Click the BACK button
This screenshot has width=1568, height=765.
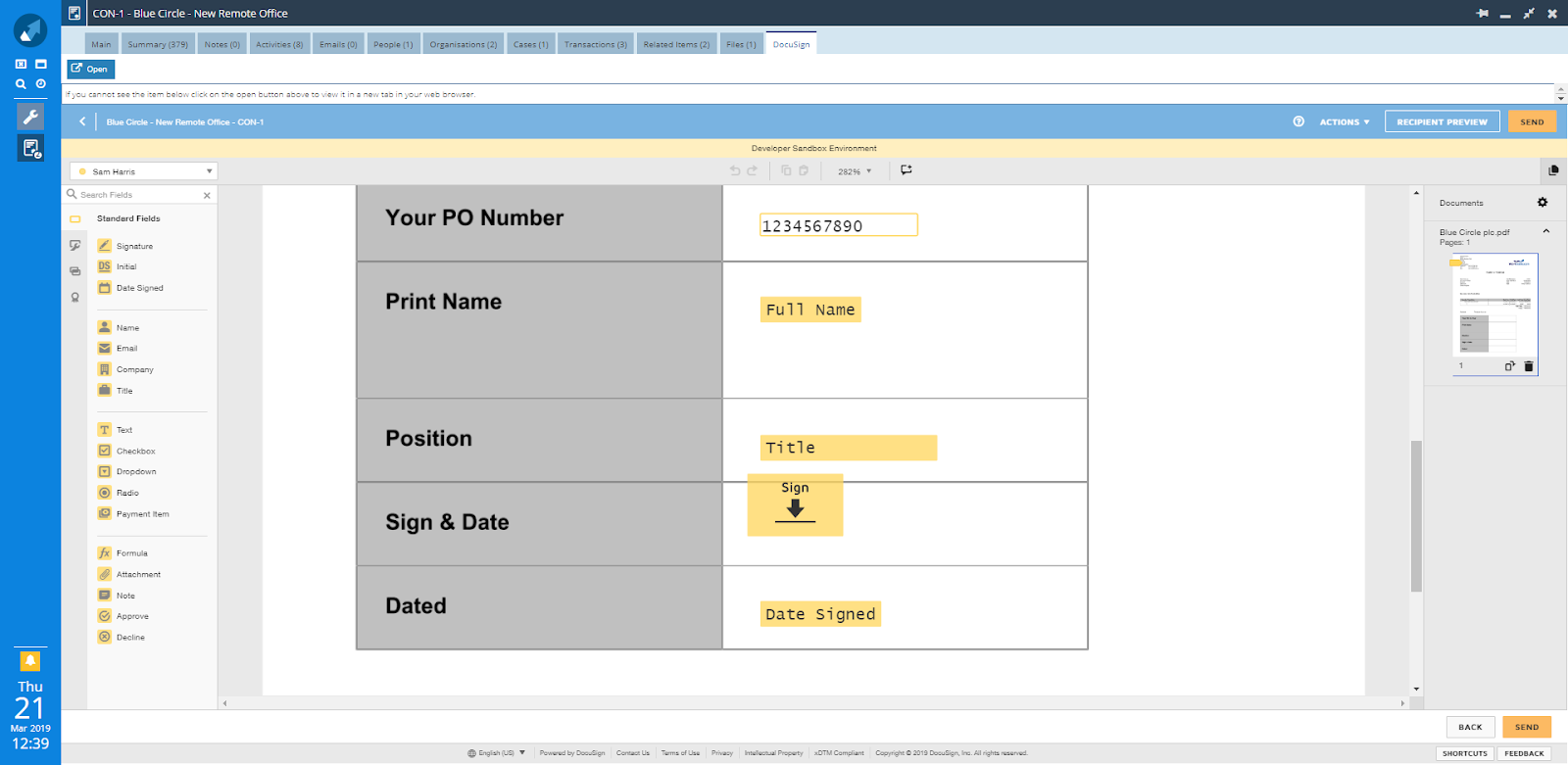[x=1470, y=727]
